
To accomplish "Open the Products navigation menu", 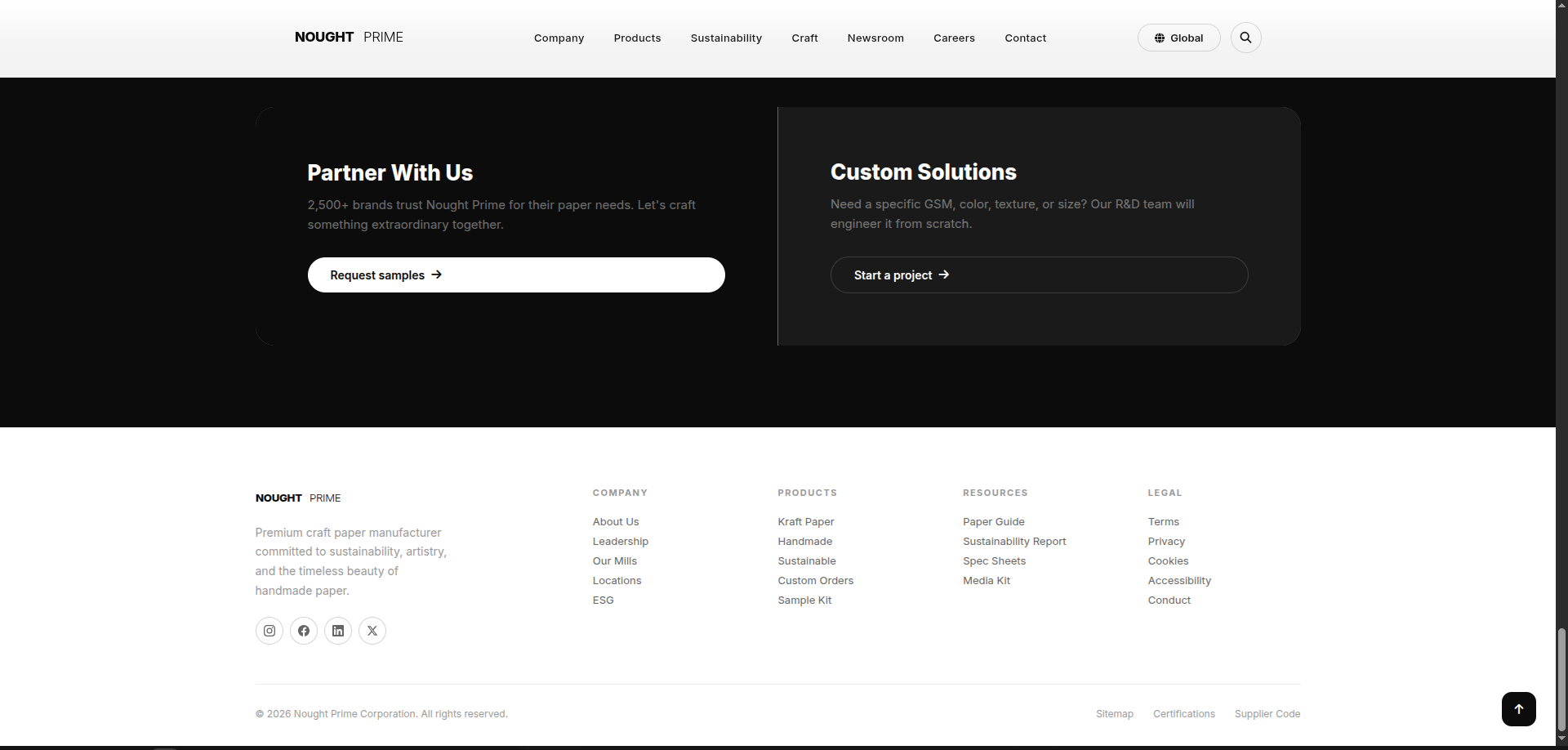I will coord(637,38).
